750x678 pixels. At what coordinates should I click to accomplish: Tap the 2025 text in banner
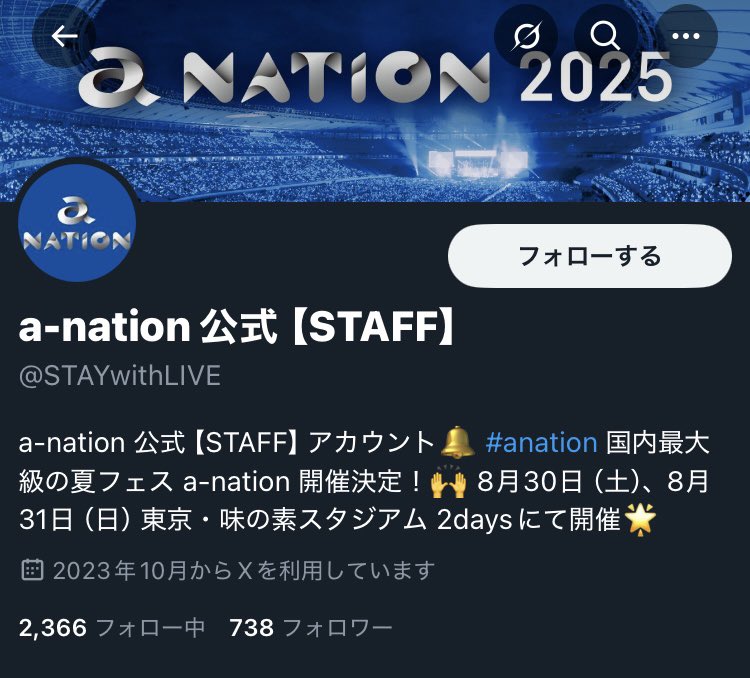pos(596,77)
